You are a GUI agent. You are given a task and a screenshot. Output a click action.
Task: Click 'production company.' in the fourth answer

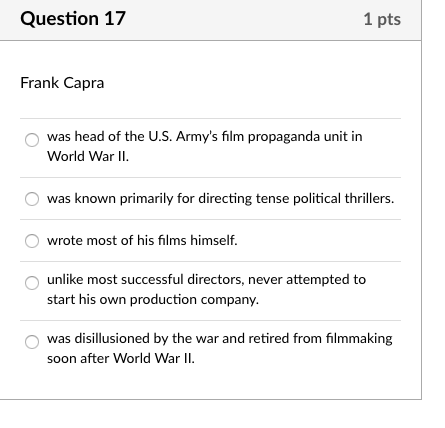point(194,300)
